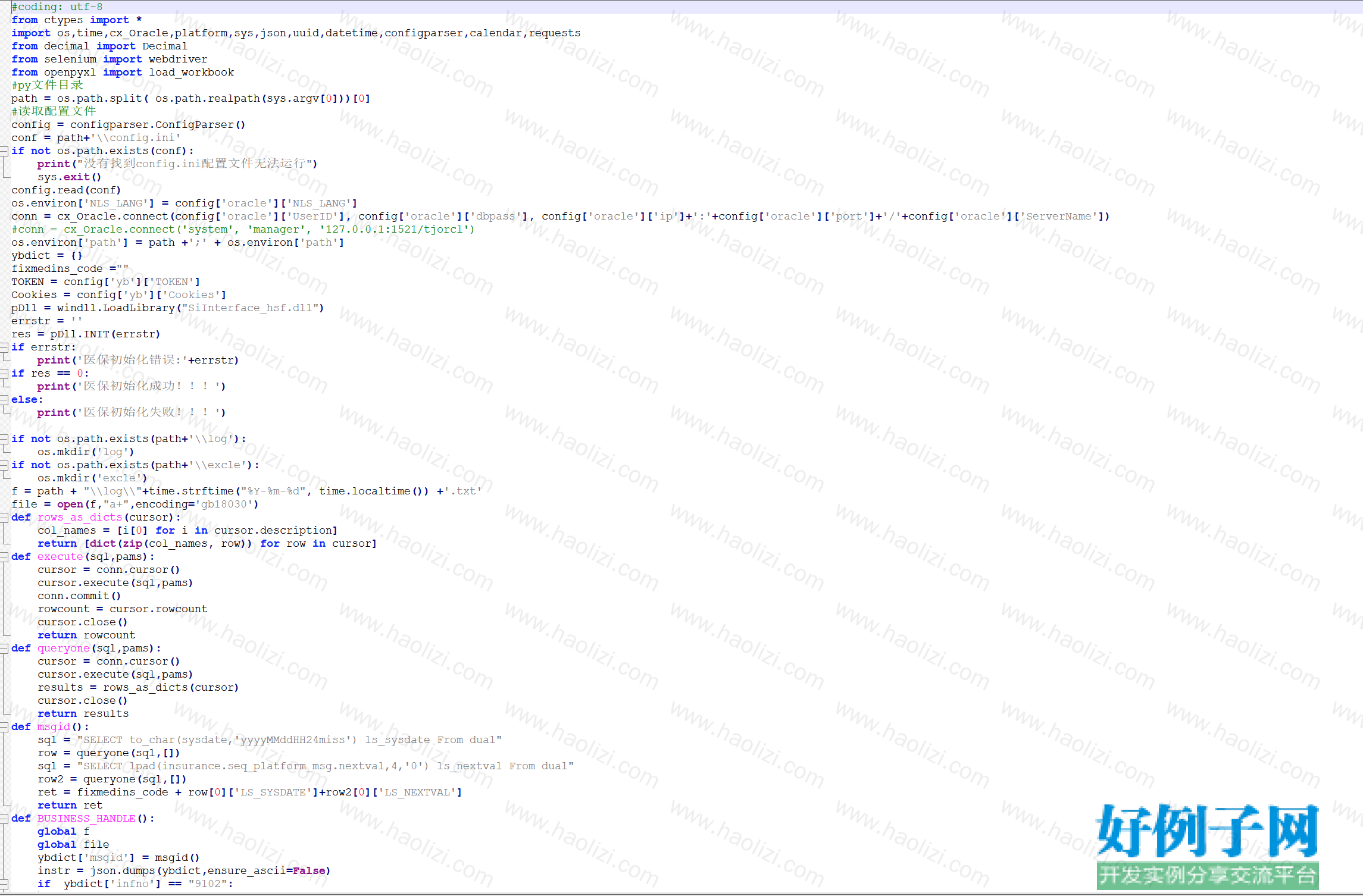
Task: Click 'from decimal import Decimal' line
Action: coord(99,46)
